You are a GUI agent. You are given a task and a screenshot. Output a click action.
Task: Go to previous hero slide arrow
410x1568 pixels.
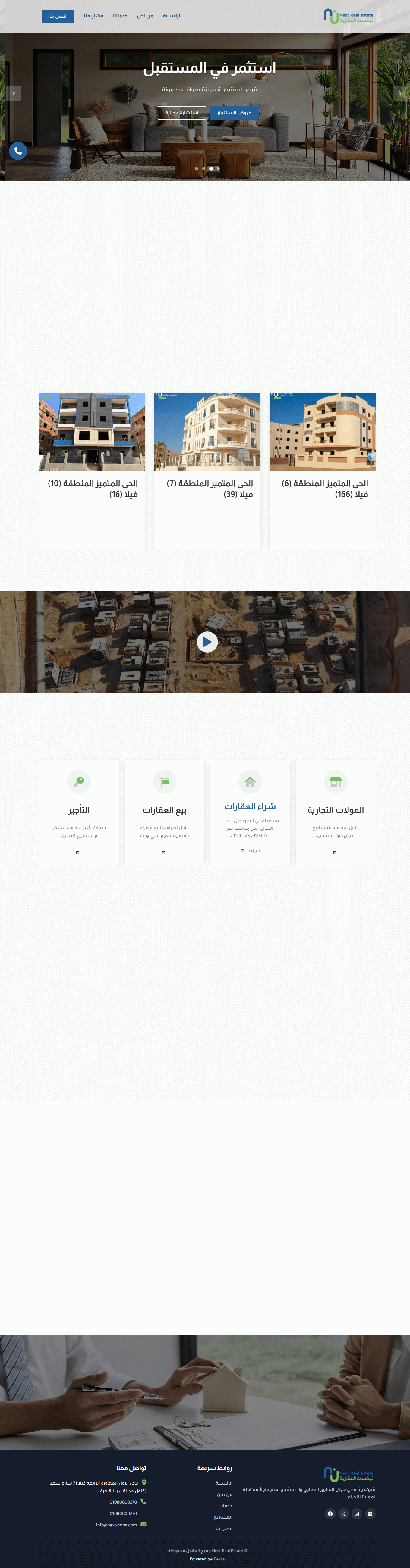pyautogui.click(x=14, y=93)
